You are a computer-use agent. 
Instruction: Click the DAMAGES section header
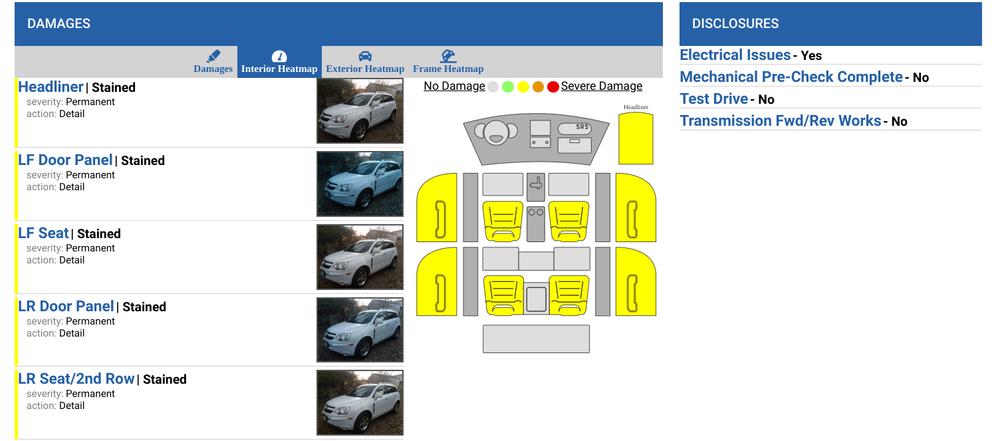point(339,24)
